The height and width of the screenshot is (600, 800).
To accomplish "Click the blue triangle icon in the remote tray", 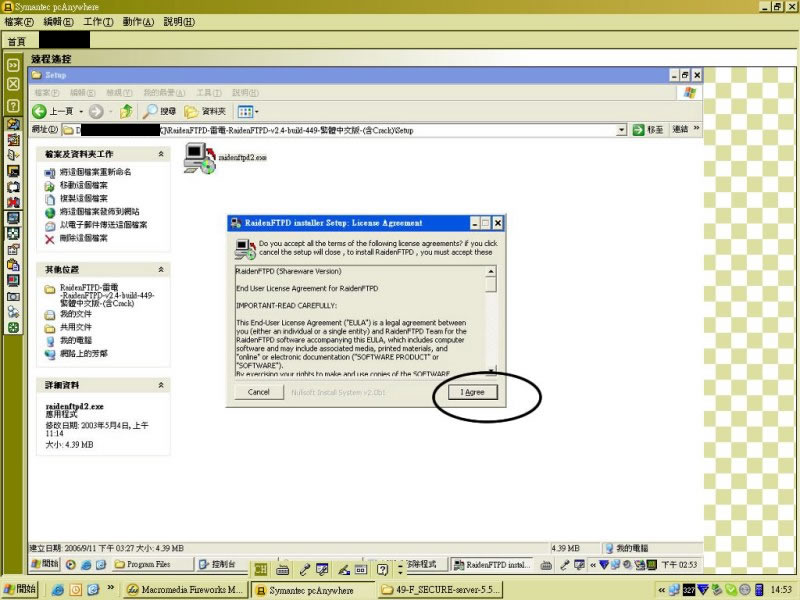I will (x=604, y=564).
